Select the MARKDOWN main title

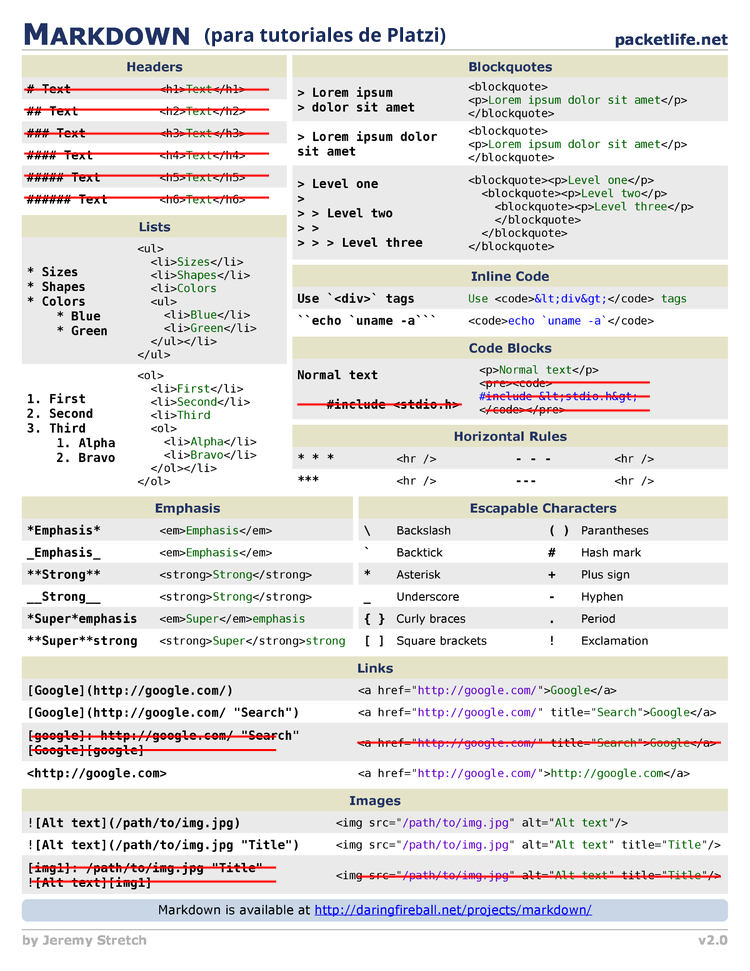pyautogui.click(x=107, y=35)
